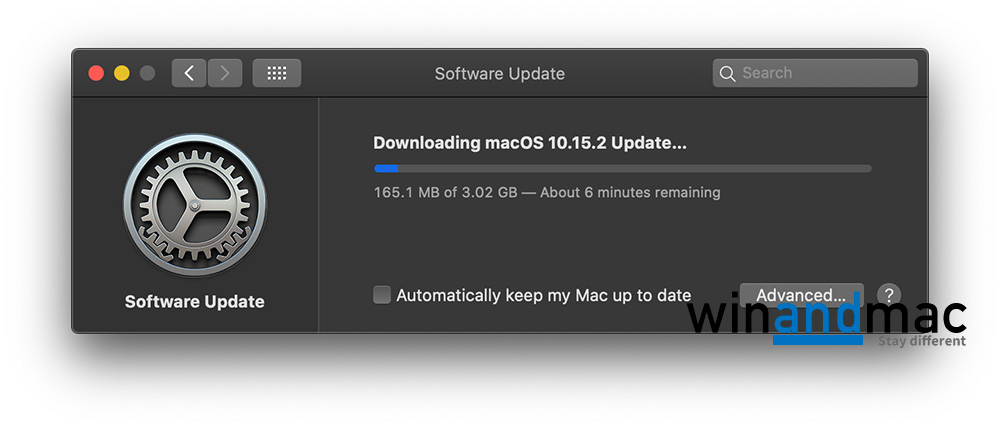Click the macOS update download progress bar
This screenshot has height=428, width=1000.
(622, 169)
